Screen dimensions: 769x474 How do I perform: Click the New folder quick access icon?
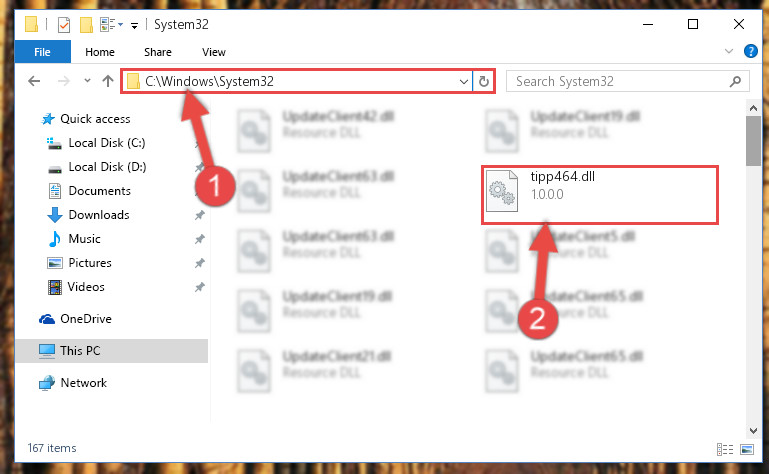86,25
